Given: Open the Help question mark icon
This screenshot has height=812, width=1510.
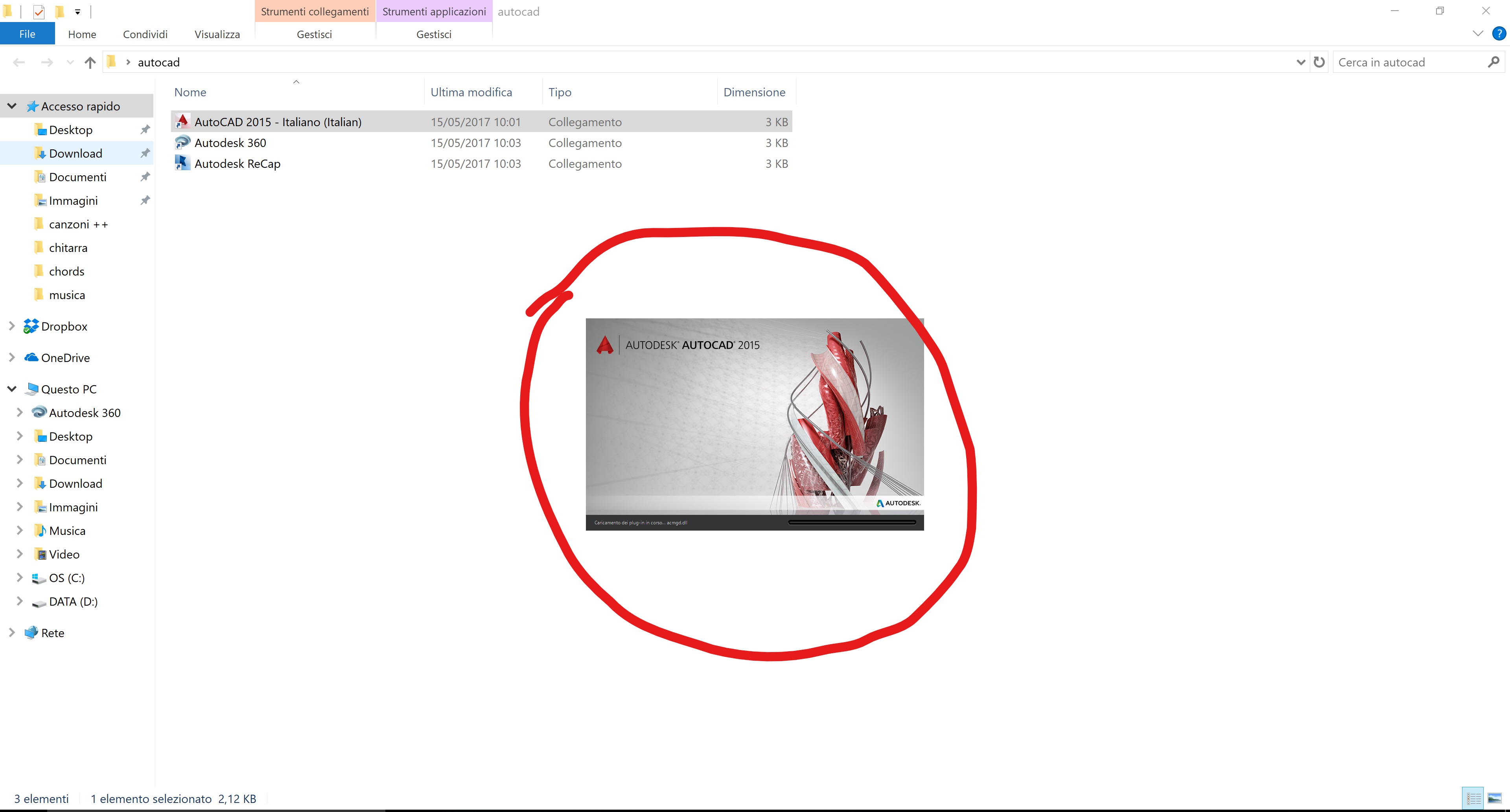Looking at the screenshot, I should (x=1498, y=33).
